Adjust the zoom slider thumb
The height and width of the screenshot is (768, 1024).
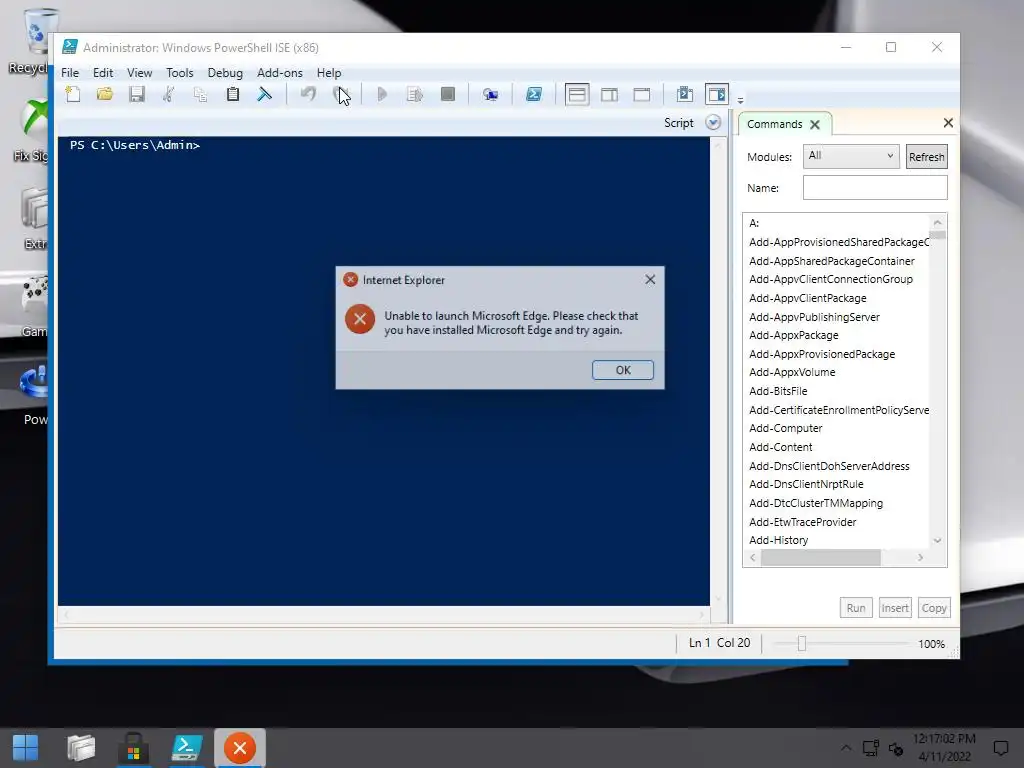[802, 644]
